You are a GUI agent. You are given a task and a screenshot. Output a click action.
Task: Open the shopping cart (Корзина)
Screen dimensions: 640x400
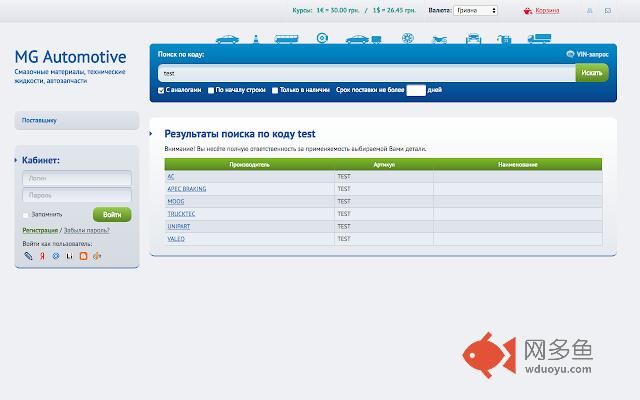547,10
